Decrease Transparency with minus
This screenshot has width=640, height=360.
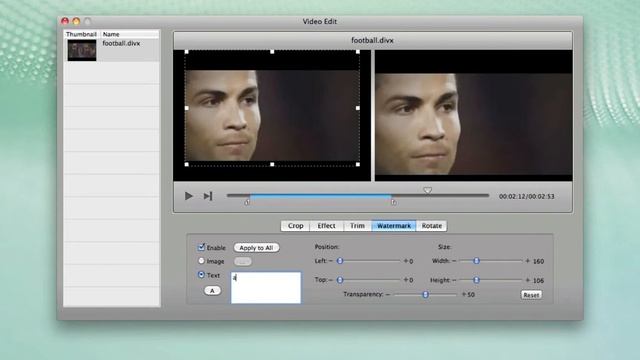[388, 294]
